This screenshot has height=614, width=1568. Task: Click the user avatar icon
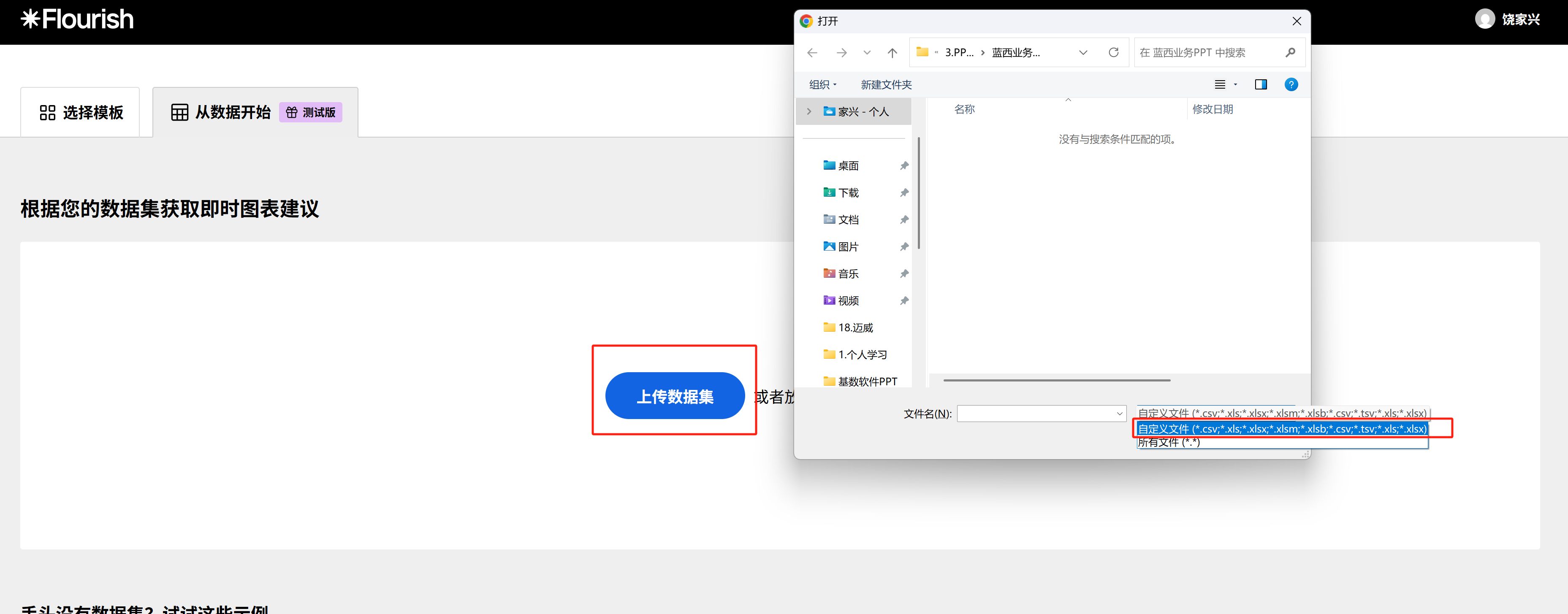[x=1484, y=19]
